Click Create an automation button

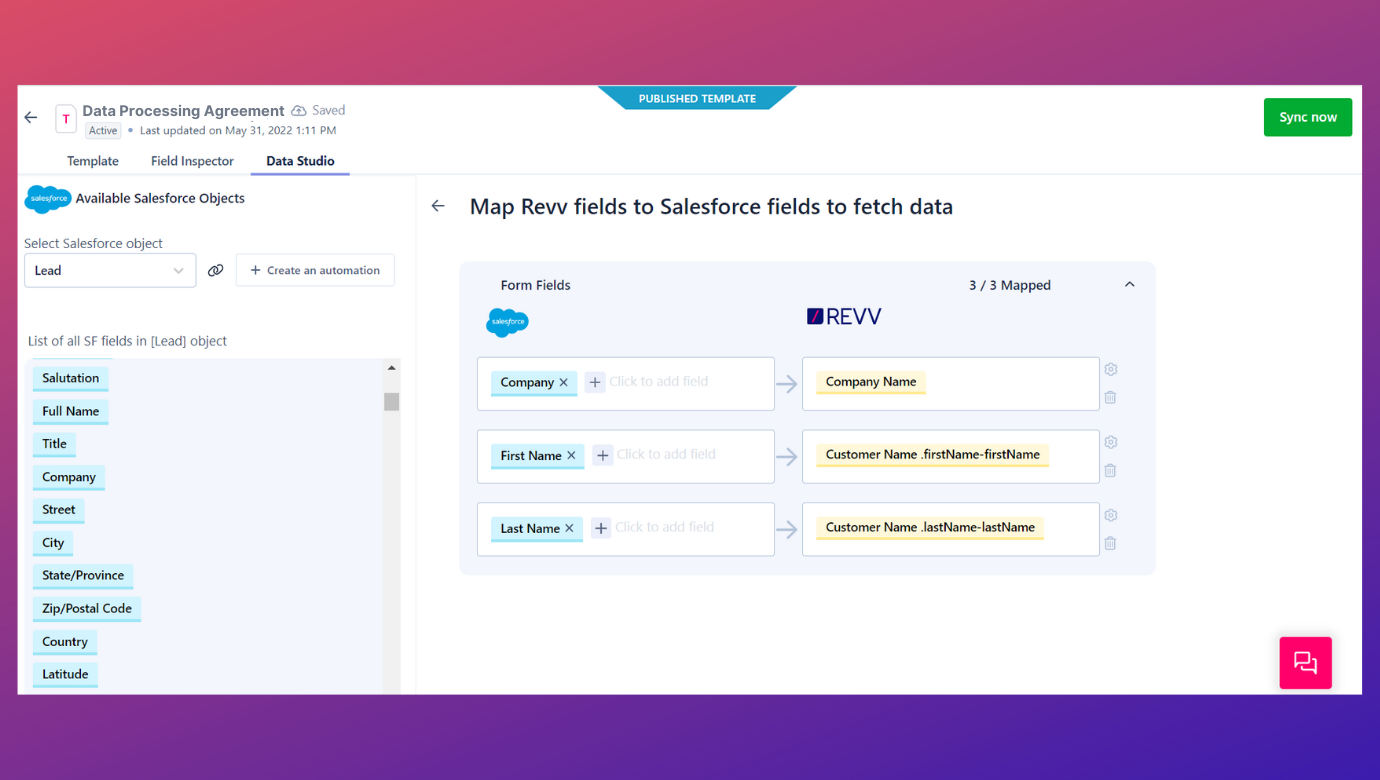coord(315,270)
